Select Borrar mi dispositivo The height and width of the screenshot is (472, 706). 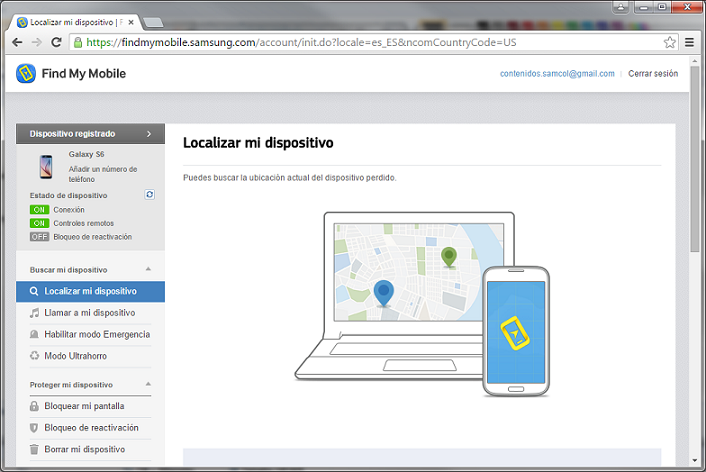(91, 449)
